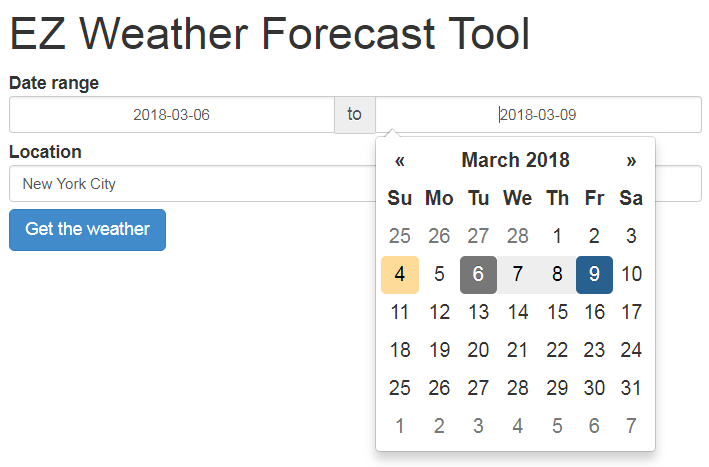Select March 12 in the calendar
Image resolution: width=709 pixels, height=467 pixels.
coord(439,312)
